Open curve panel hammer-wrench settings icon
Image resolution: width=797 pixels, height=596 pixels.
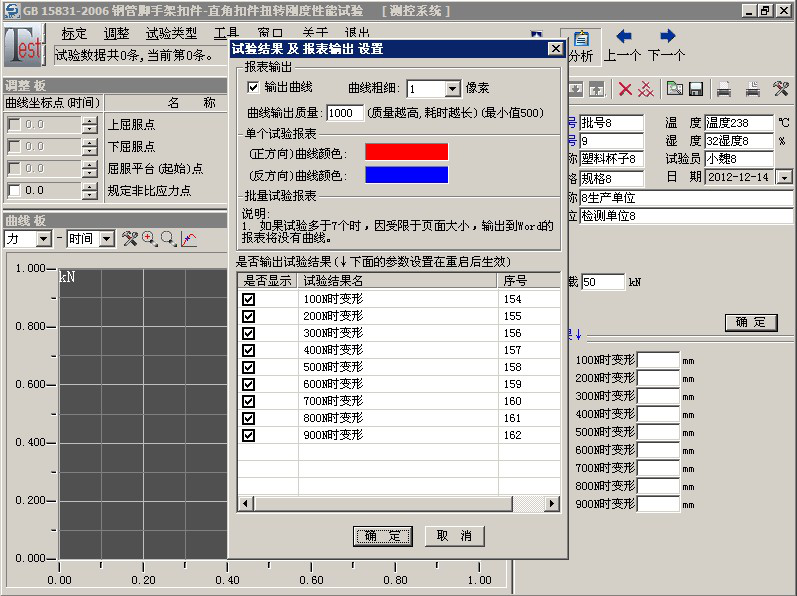click(x=129, y=239)
